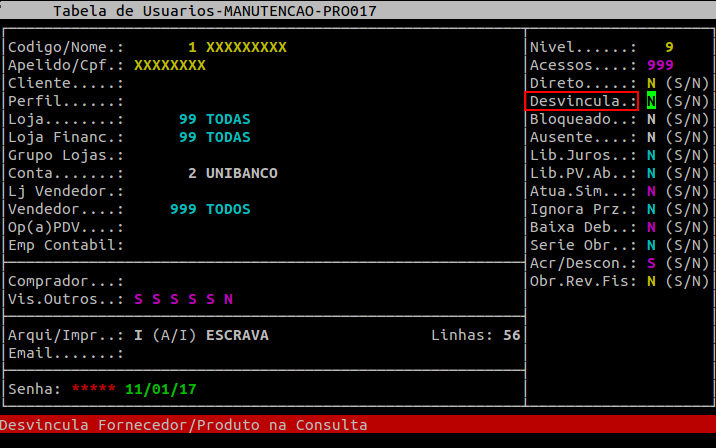Click the last Vis.Outros N flag
This screenshot has height=448, width=716.
(x=228, y=299)
